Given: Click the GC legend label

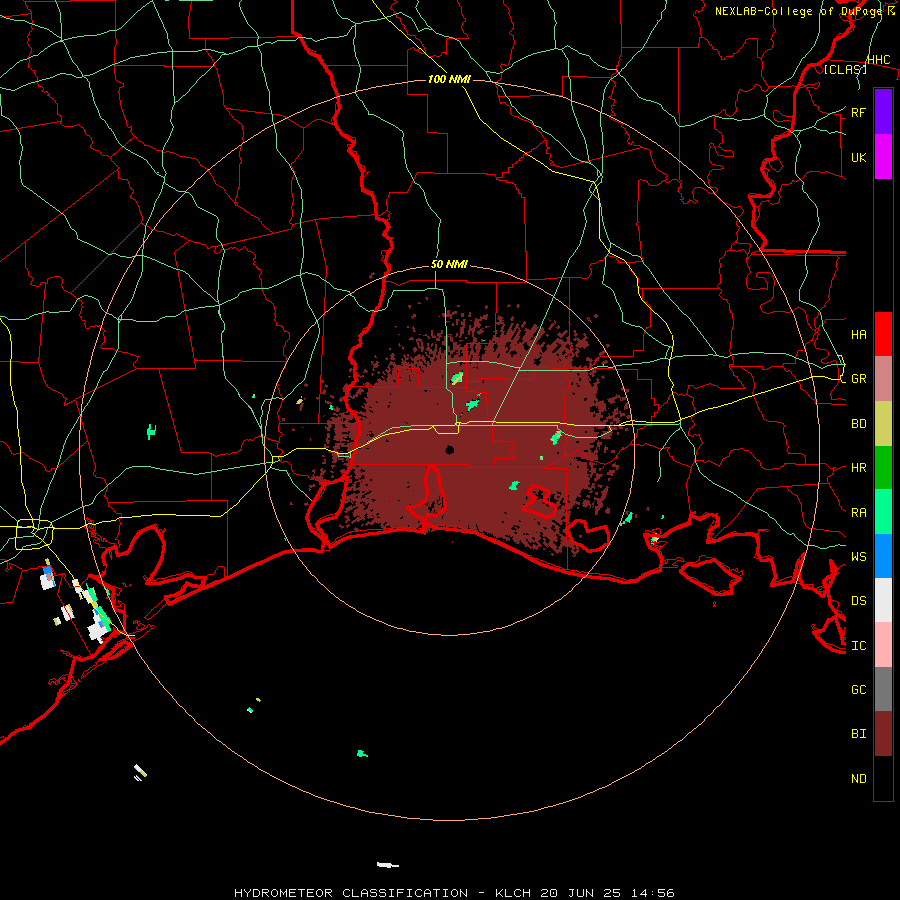Looking at the screenshot, I should tap(858, 689).
